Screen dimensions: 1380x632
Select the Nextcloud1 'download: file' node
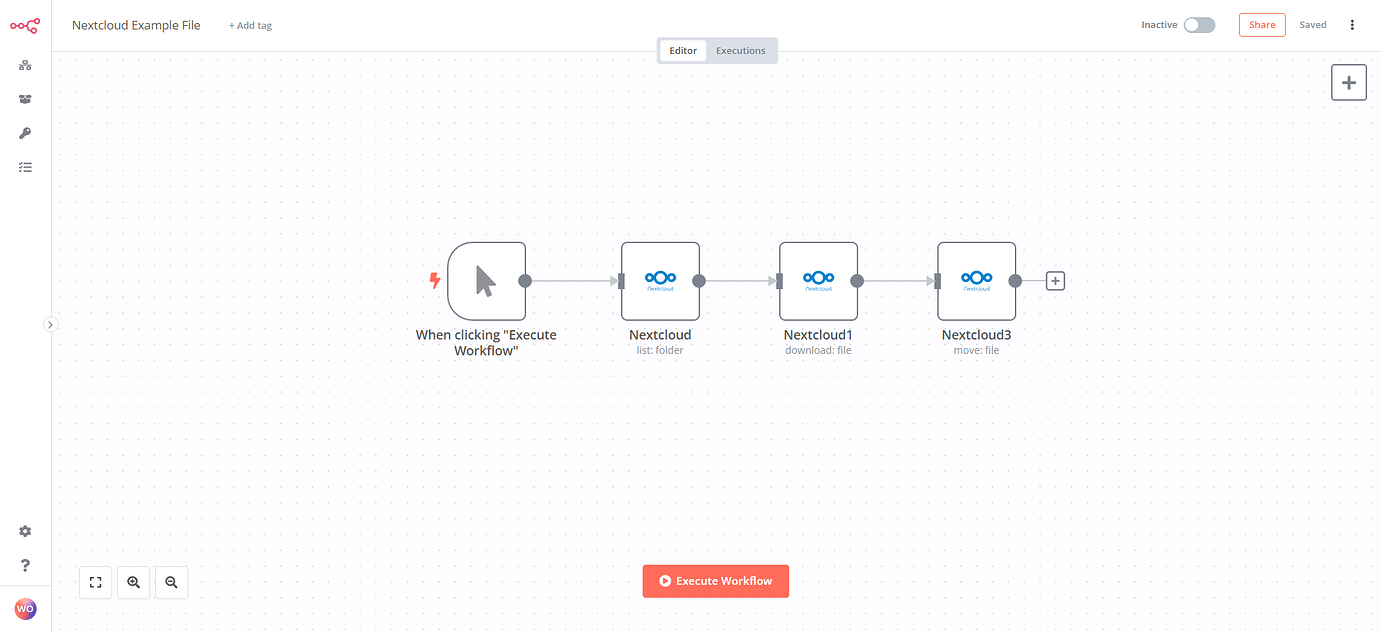tap(818, 280)
